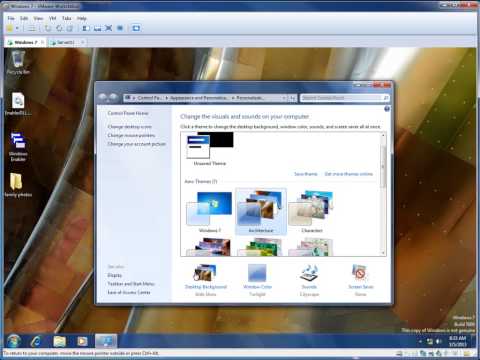Open Taskbar and Start Menu link
480x360 pixels.
click(x=131, y=284)
